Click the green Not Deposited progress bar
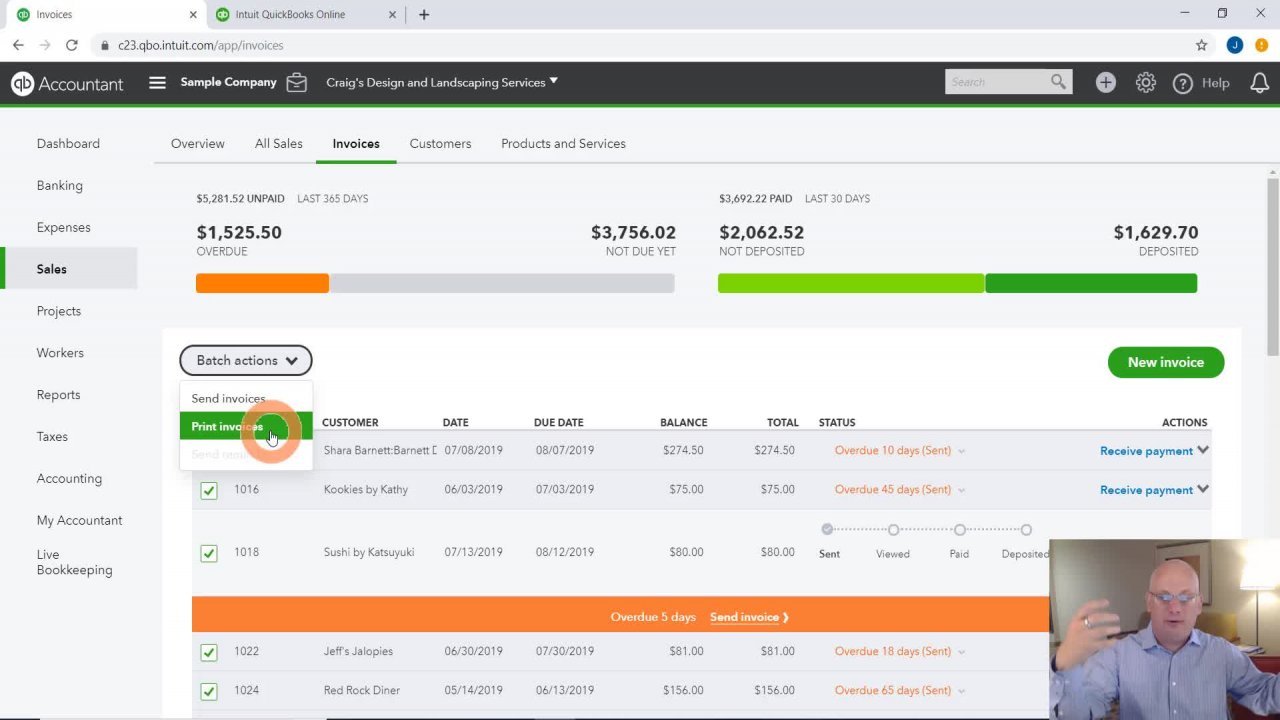Screen dimensions: 1280x720 click(850, 283)
